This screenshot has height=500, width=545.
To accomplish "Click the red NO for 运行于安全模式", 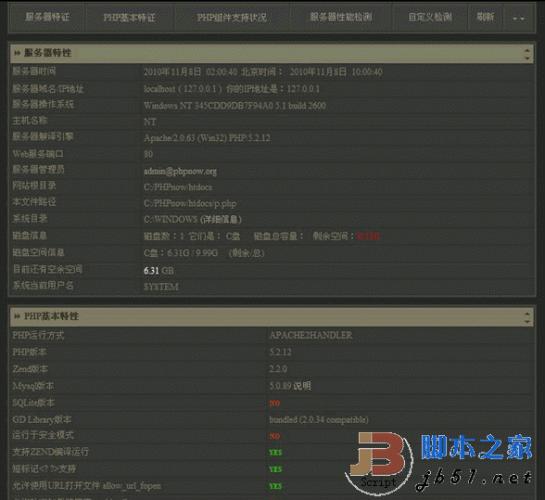I will [275, 436].
